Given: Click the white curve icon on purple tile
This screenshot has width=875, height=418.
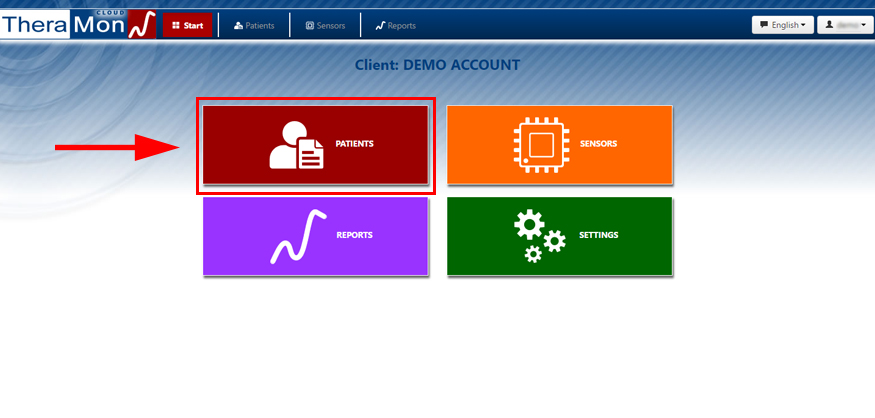Looking at the screenshot, I should coord(299,237).
